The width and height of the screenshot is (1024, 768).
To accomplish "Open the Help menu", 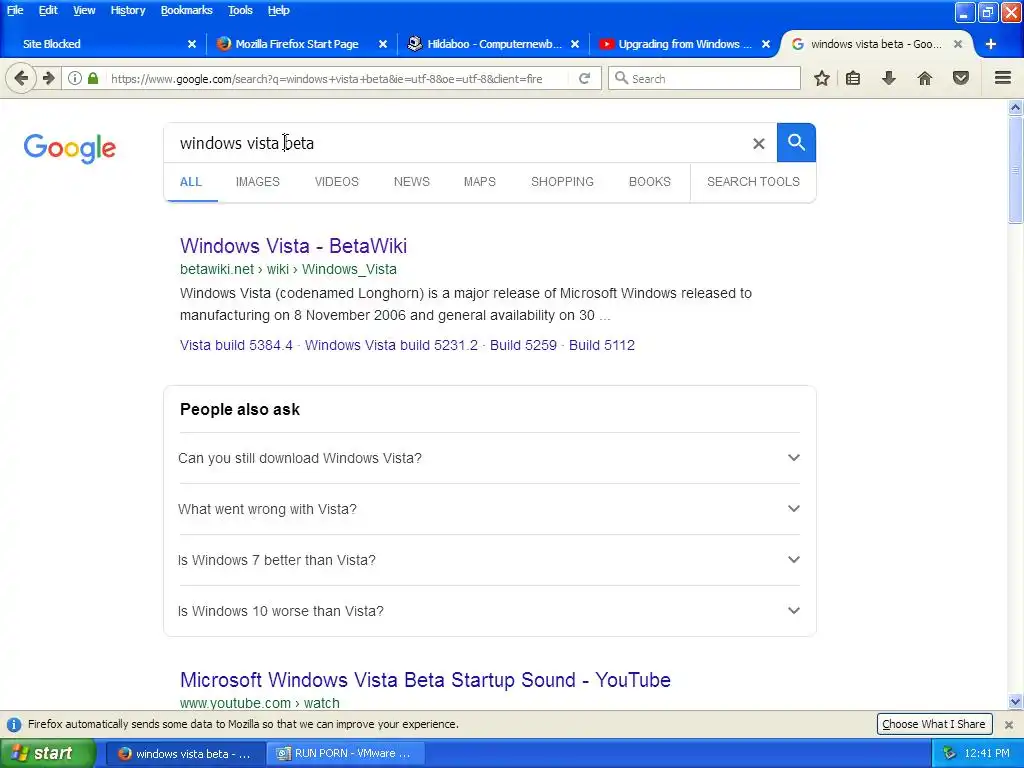I will [x=278, y=10].
